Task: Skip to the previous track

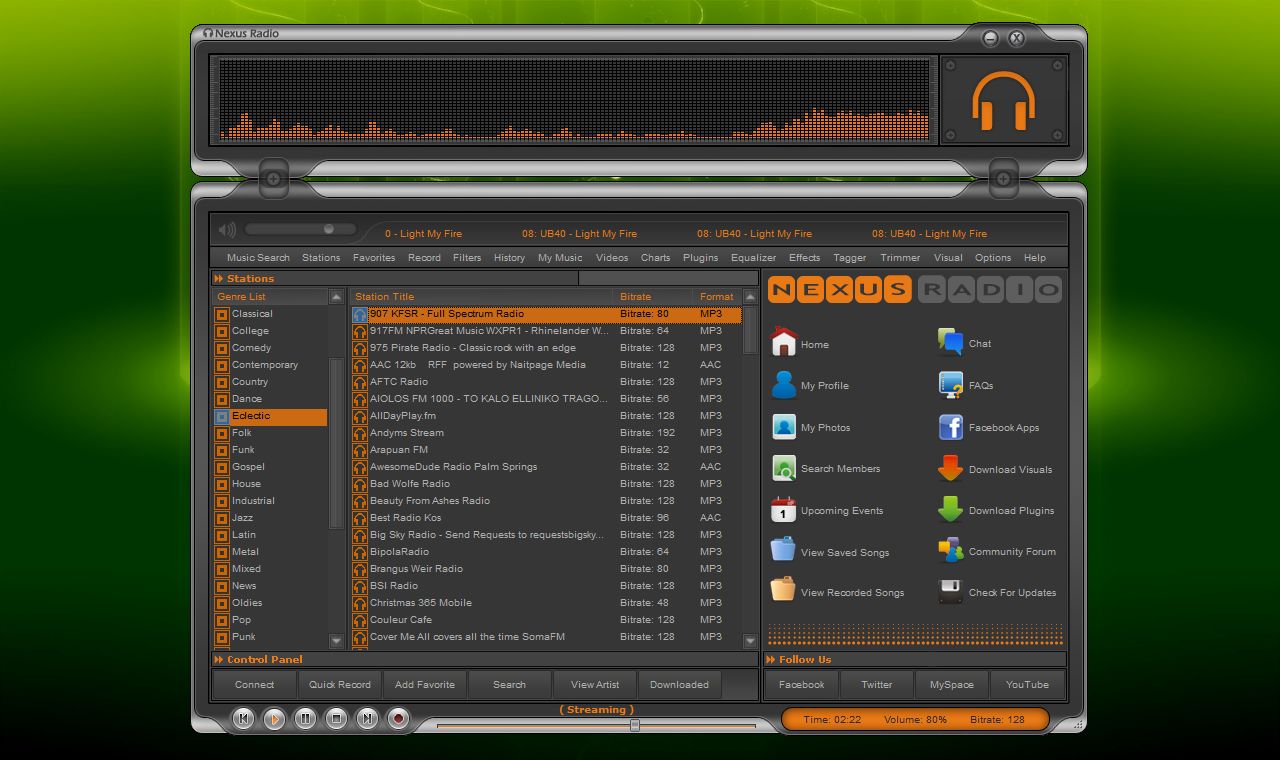Action: (x=243, y=718)
